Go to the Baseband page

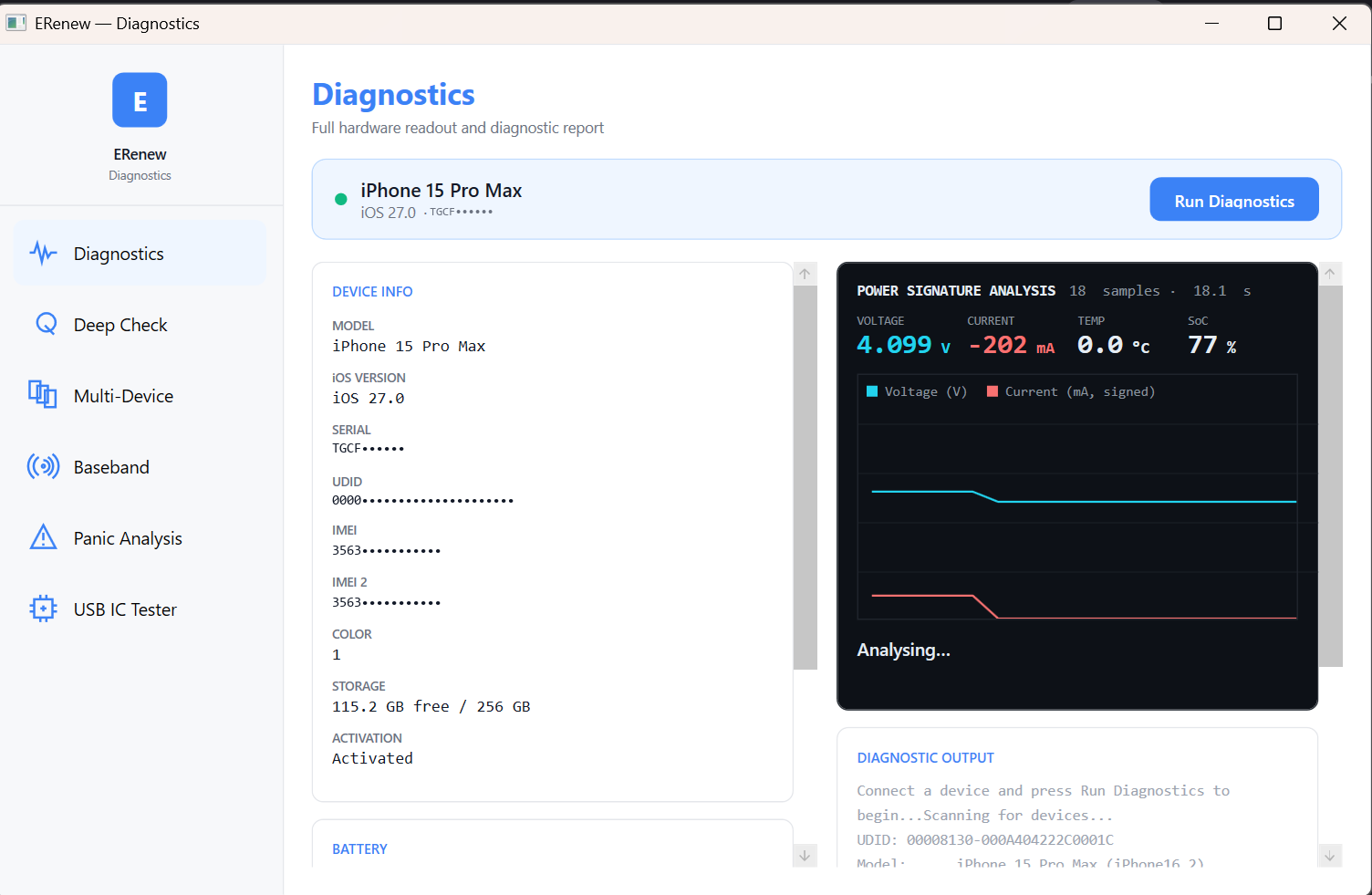click(x=140, y=467)
